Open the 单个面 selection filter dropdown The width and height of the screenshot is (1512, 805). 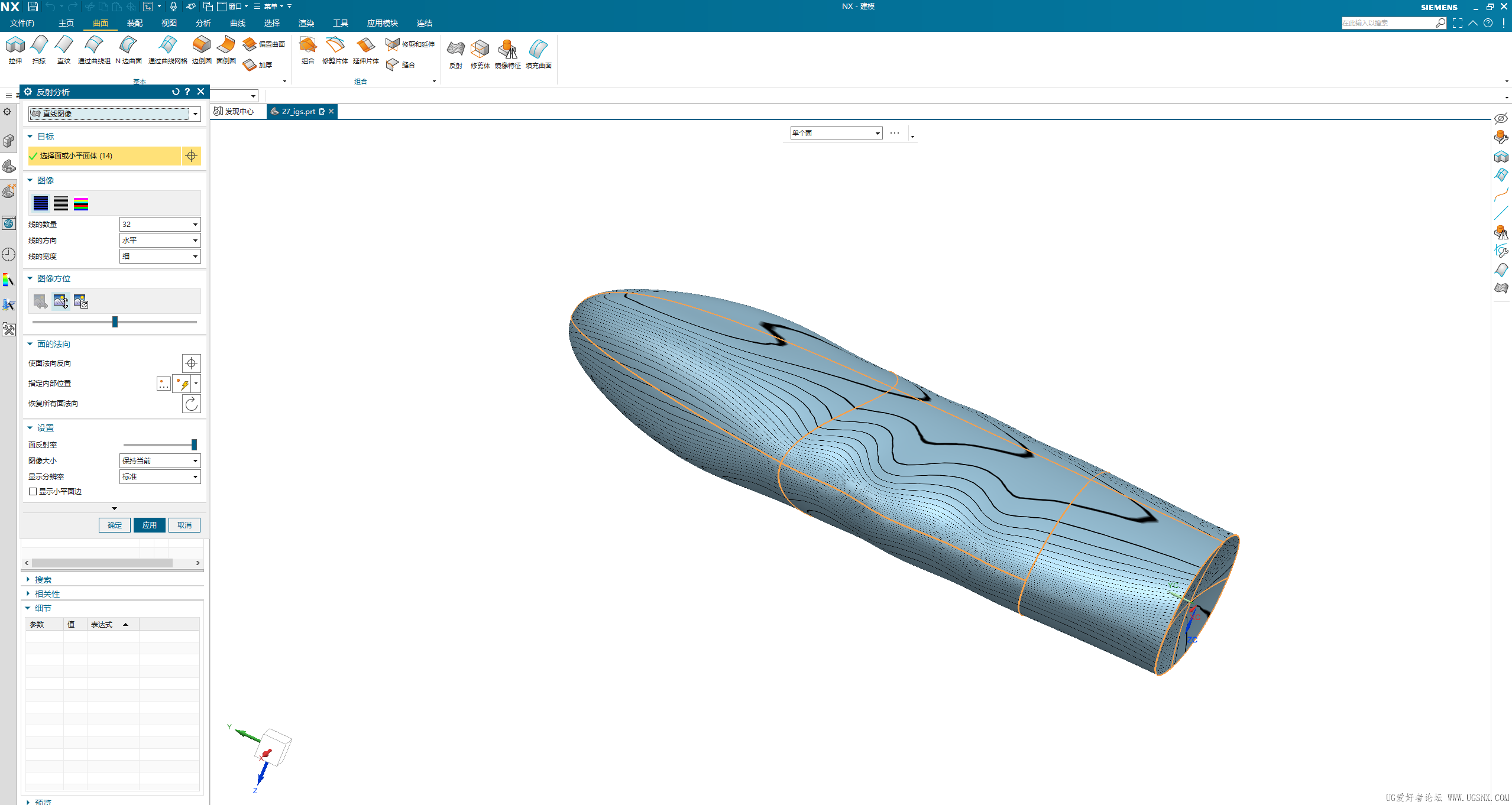(836, 133)
